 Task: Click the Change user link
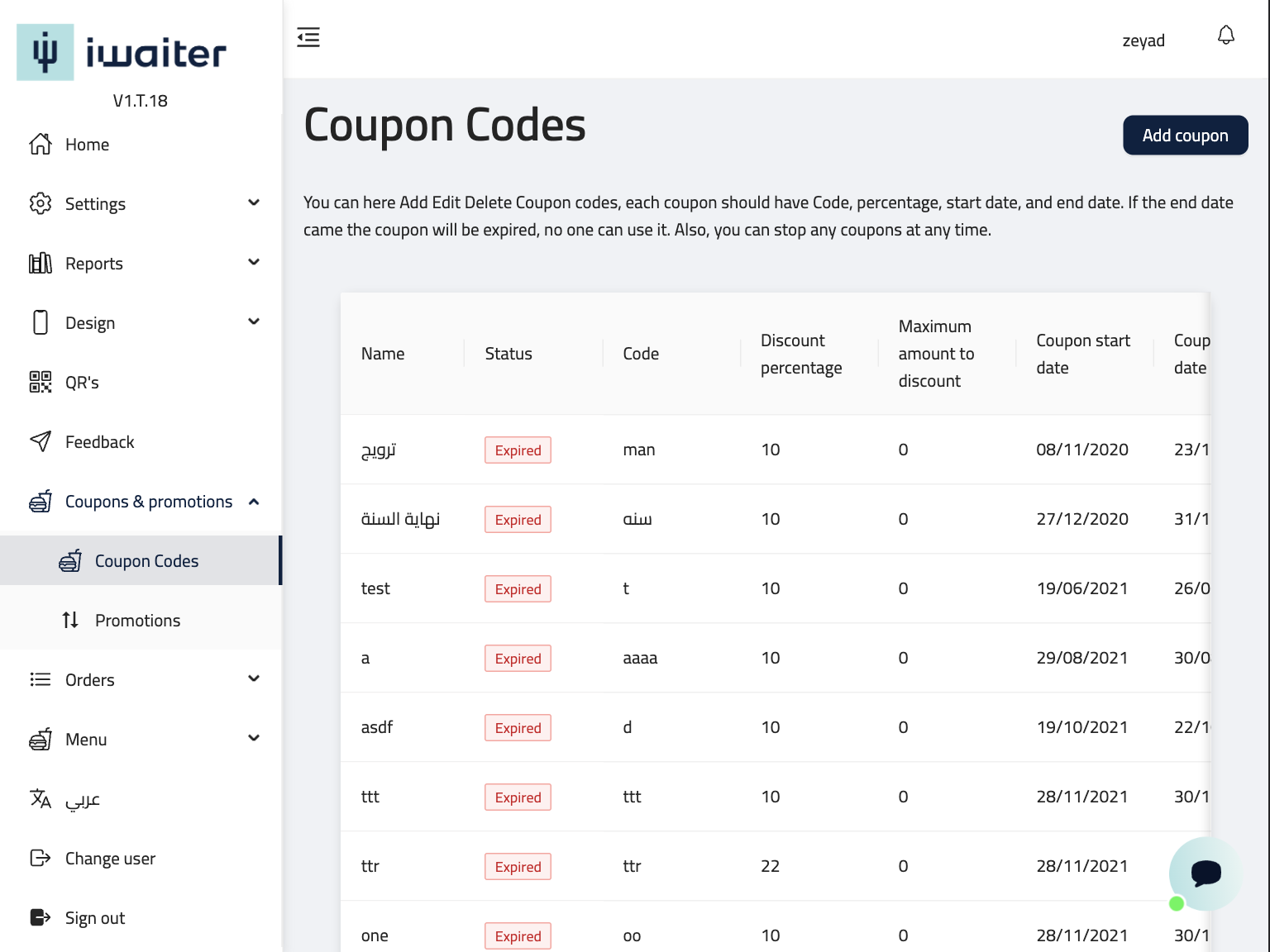click(x=110, y=859)
